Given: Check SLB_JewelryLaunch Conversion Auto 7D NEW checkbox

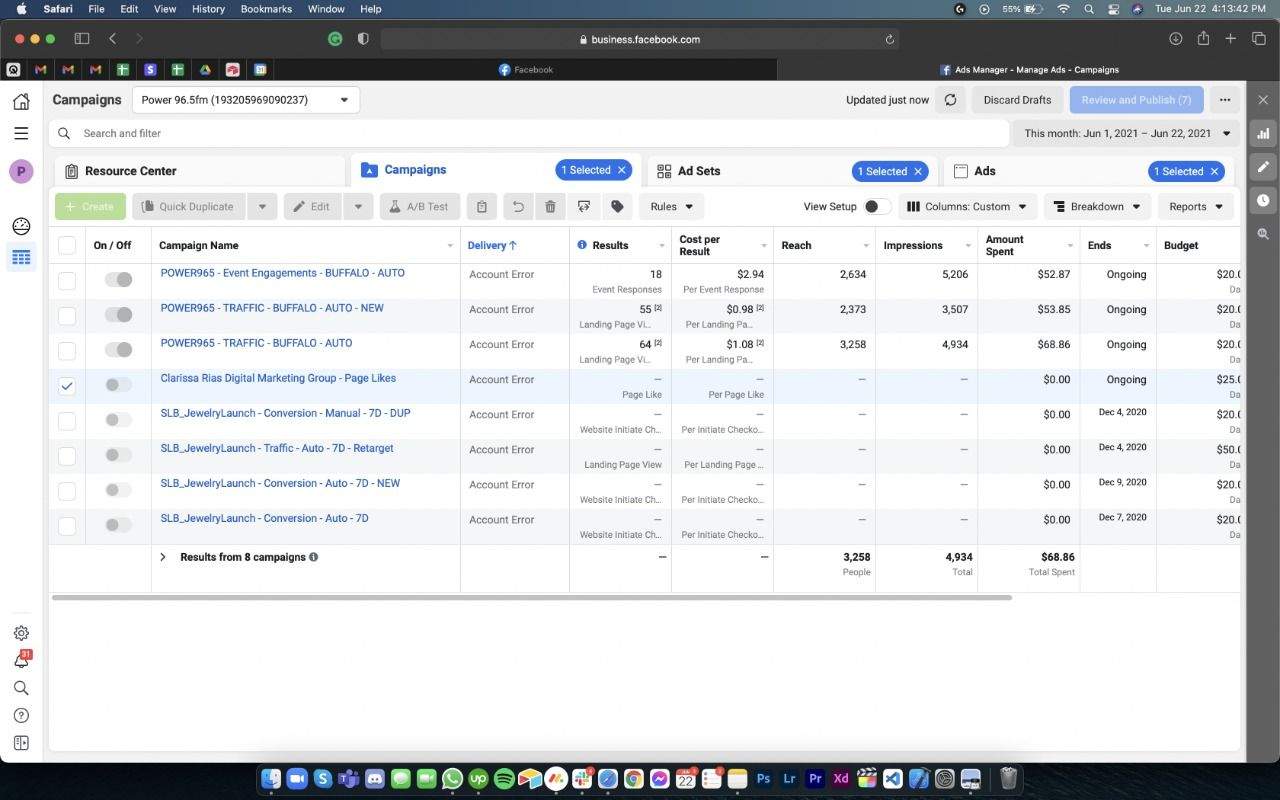Looking at the screenshot, I should point(67,491).
